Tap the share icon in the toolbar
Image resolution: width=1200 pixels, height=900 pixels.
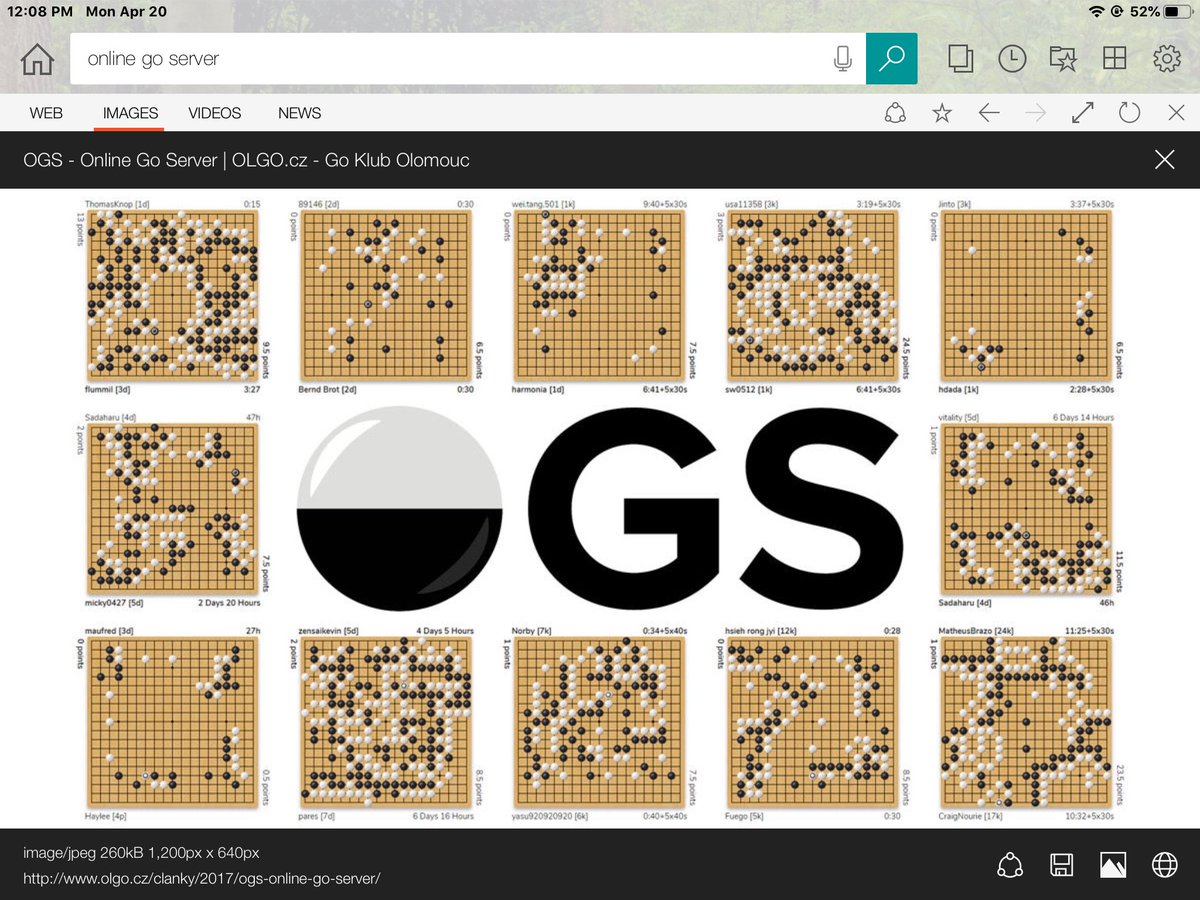point(895,113)
